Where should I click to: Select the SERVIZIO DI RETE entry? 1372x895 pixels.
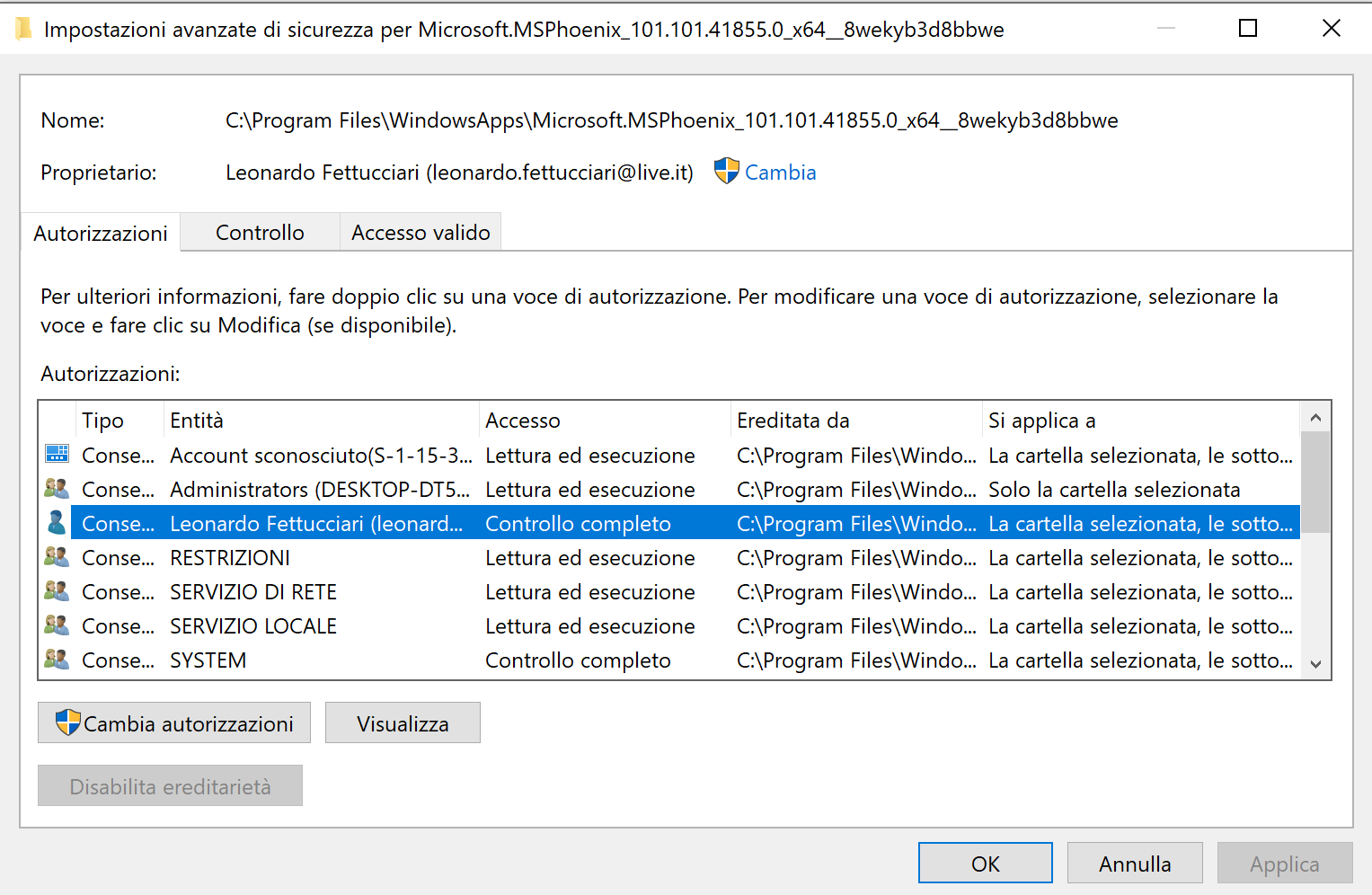(669, 591)
